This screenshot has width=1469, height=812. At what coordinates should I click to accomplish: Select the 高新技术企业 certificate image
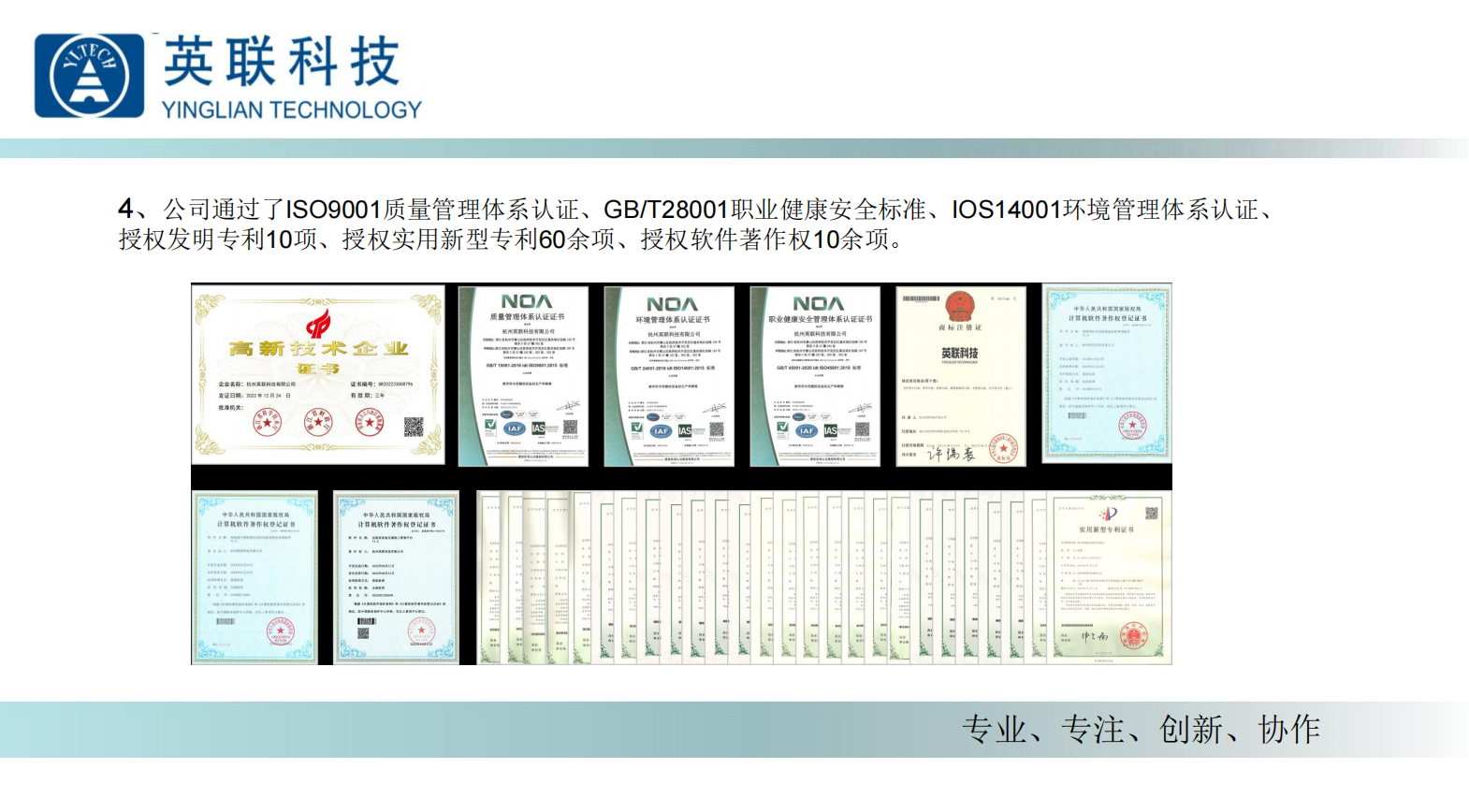tap(318, 374)
